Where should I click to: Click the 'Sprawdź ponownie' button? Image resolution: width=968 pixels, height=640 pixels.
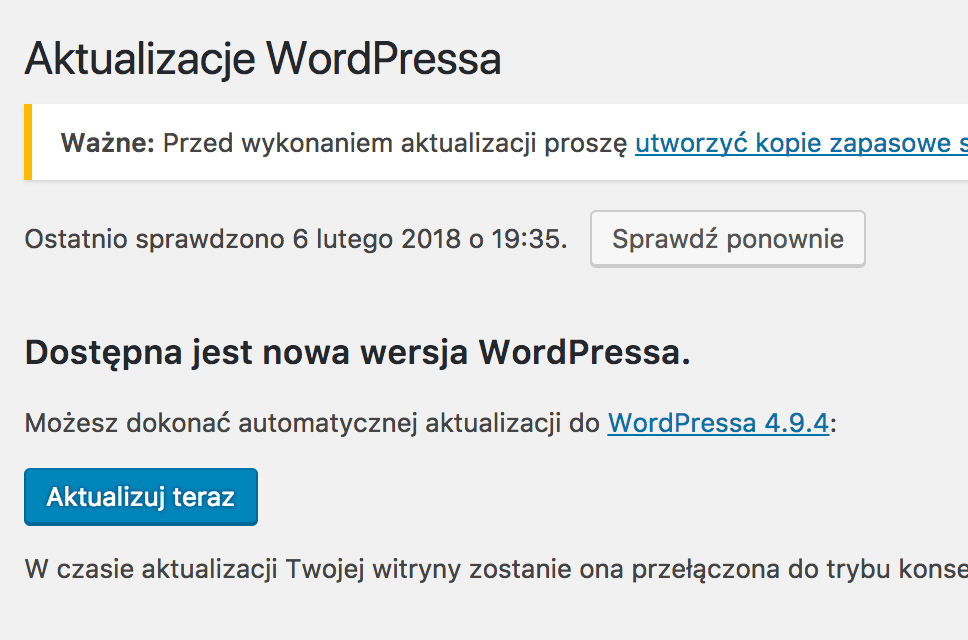tap(728, 239)
